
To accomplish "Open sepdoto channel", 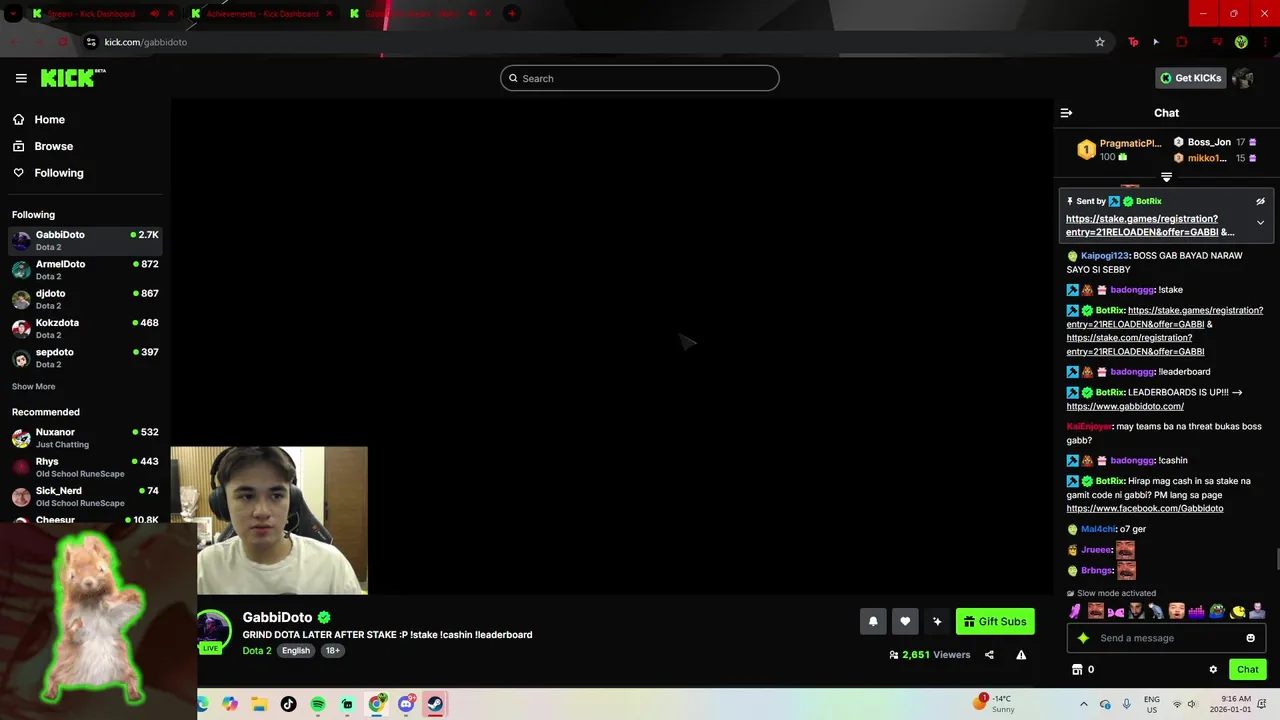I will (85, 357).
